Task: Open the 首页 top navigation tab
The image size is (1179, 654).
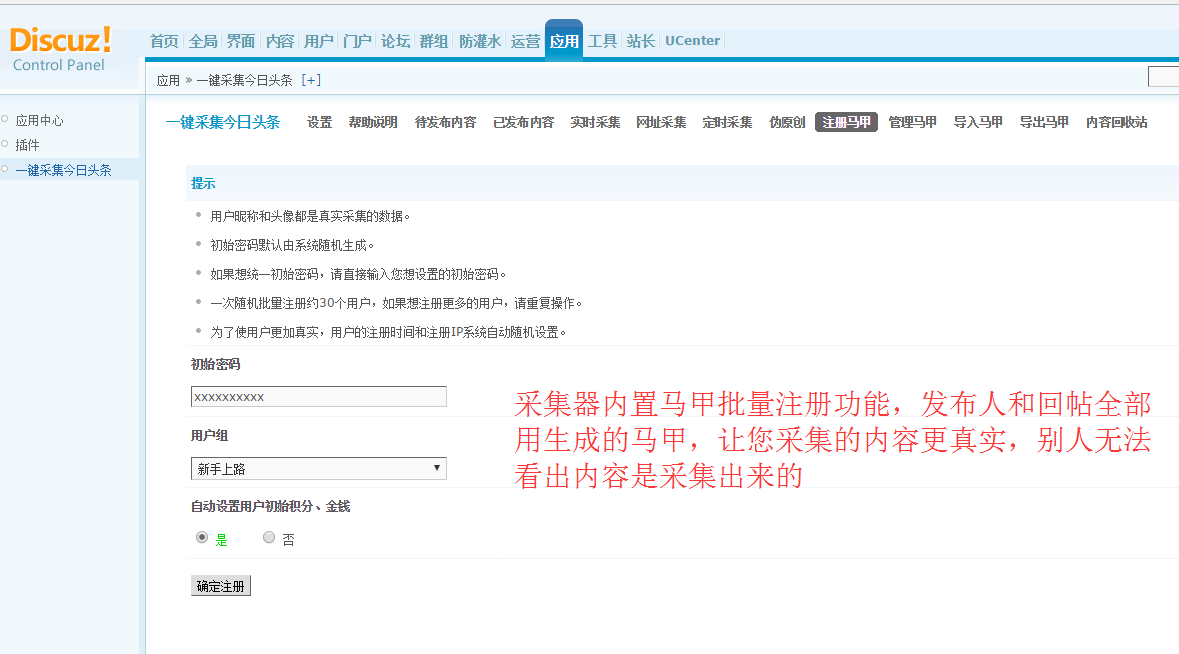Action: pos(164,41)
